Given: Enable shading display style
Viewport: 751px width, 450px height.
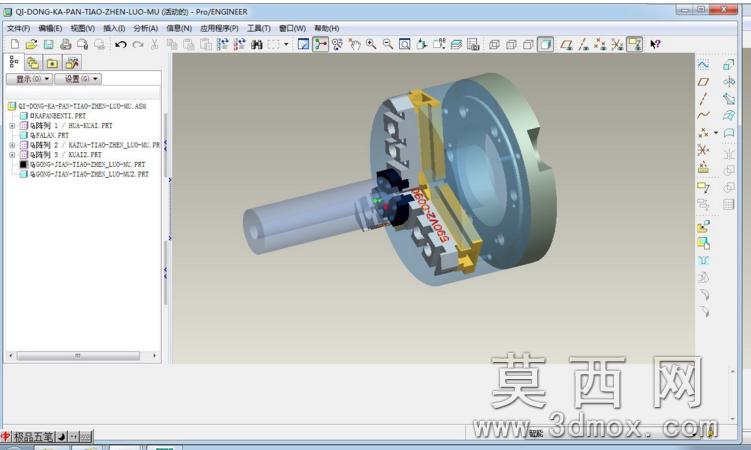Looking at the screenshot, I should click(546, 45).
